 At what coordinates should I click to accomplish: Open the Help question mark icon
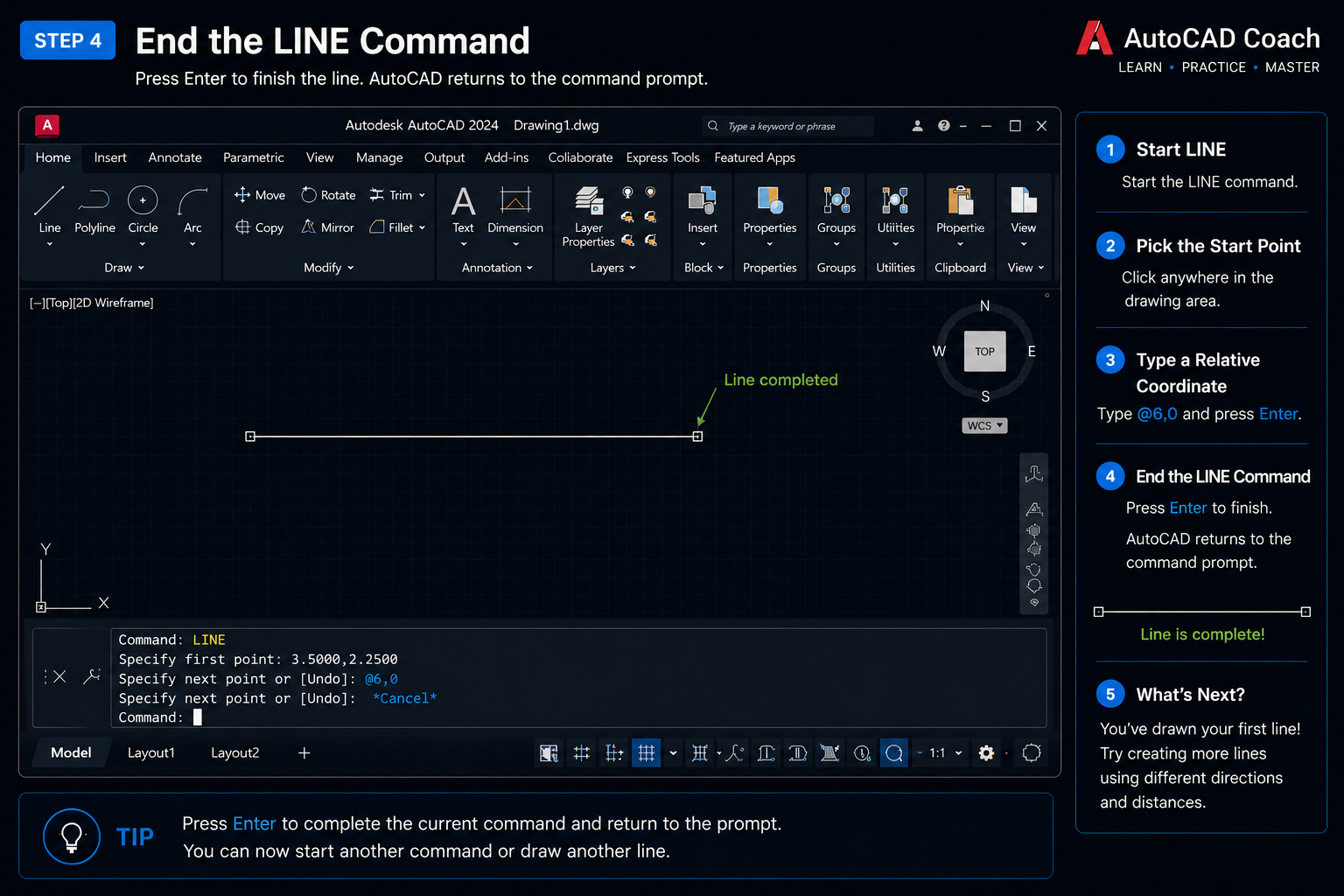943,126
